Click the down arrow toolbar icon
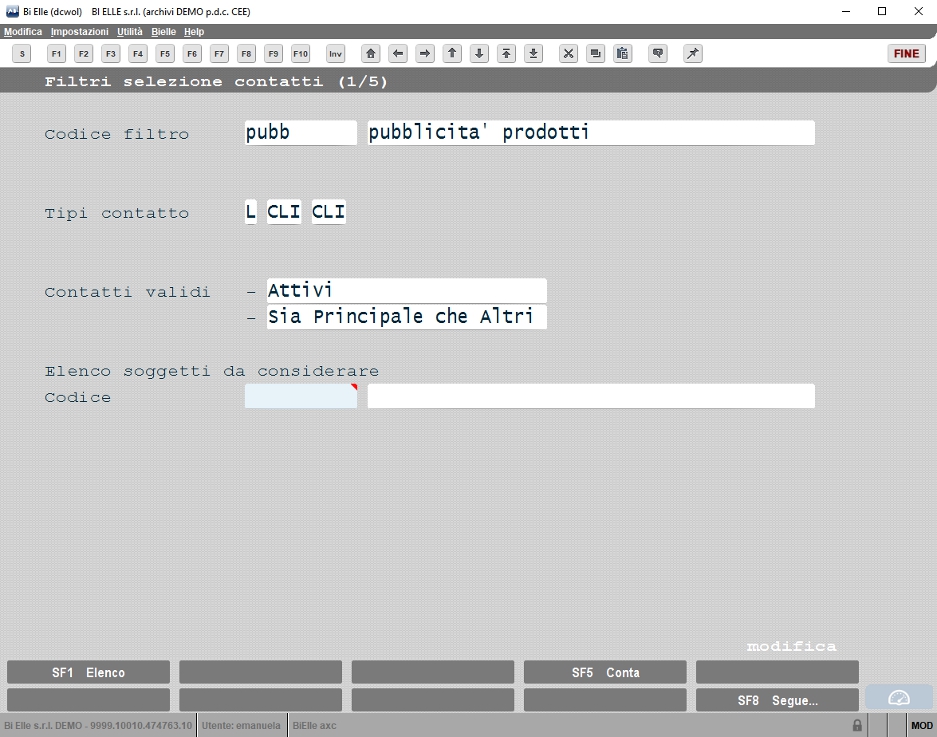Screen dimensions: 937x737 click(x=479, y=54)
